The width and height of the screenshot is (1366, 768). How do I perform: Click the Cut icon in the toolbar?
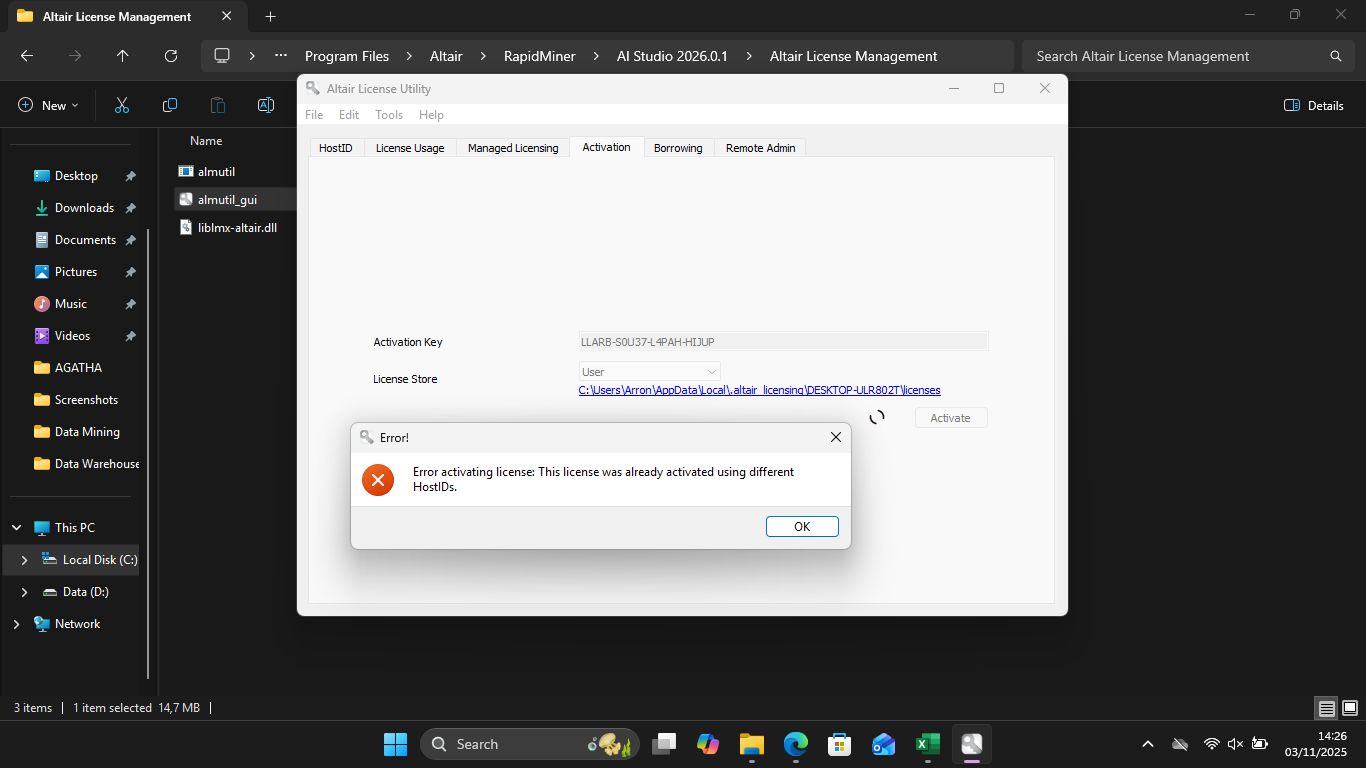tap(122, 105)
